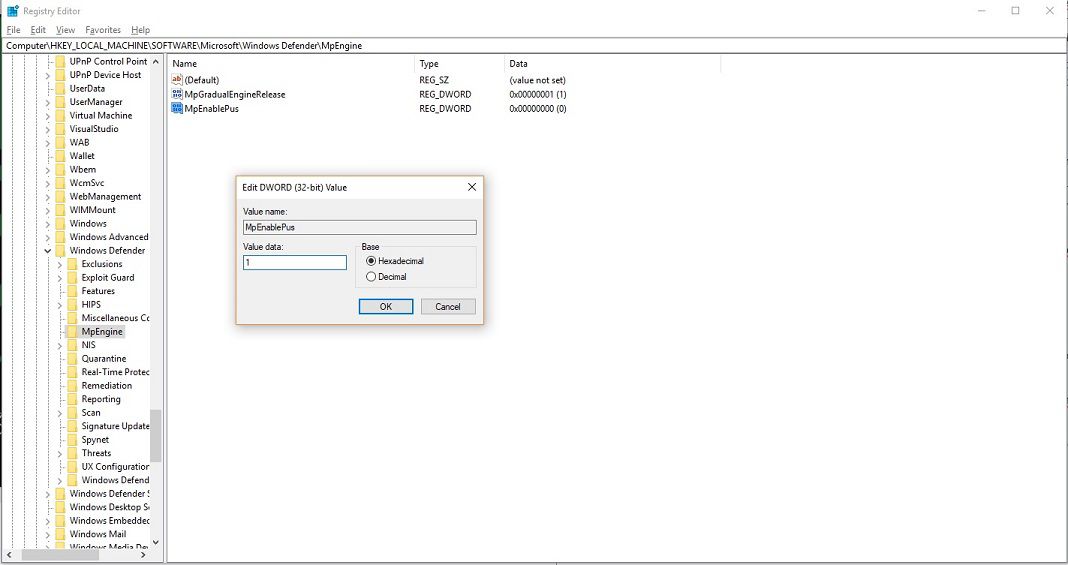
Task: Click the Features folder icon
Action: [x=73, y=291]
